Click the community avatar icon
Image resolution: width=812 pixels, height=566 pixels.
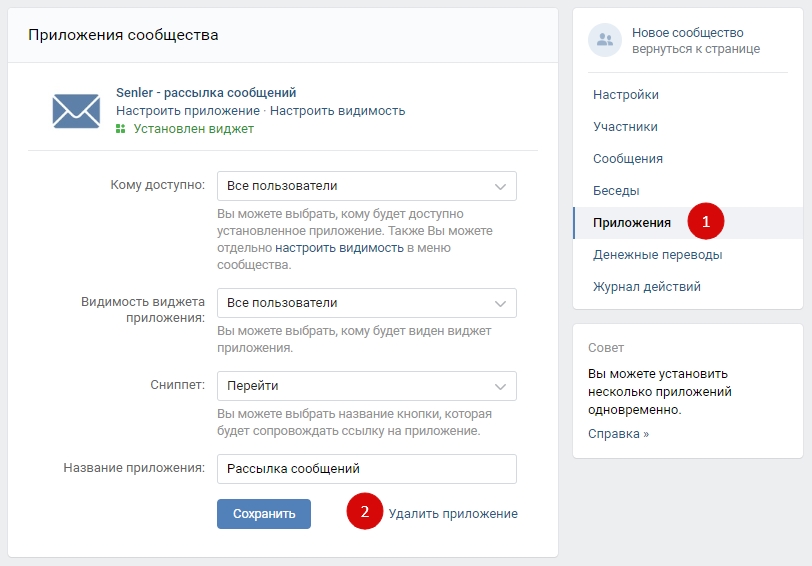[604, 40]
